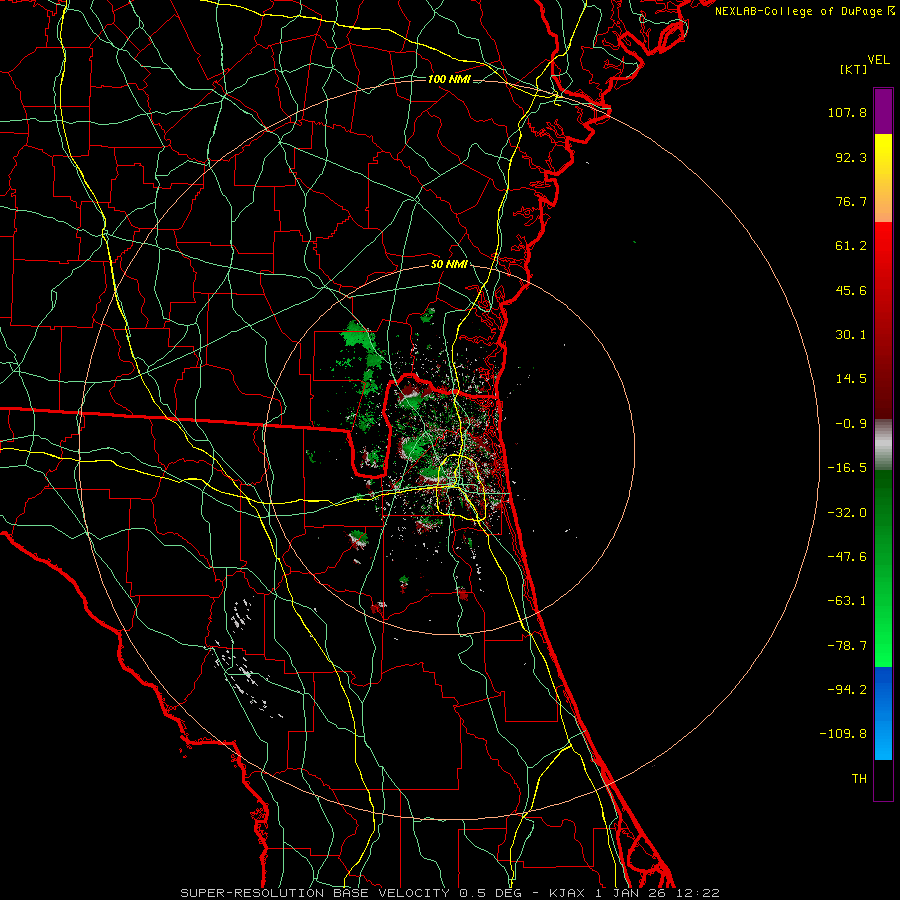The image size is (900, 900).
Task: Click the VEL legend title
Action: click(878, 60)
